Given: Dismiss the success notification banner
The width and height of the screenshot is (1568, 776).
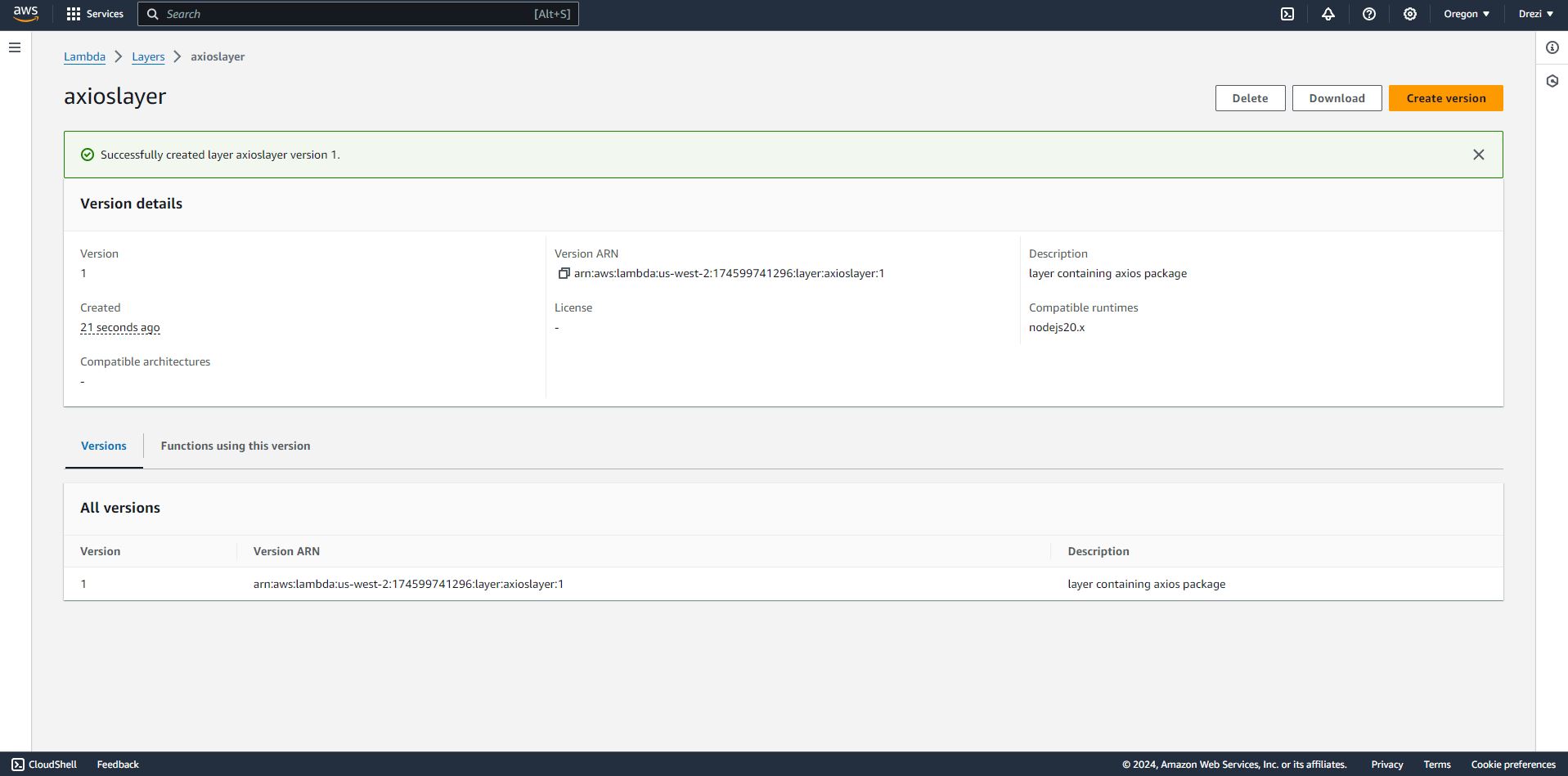Looking at the screenshot, I should (1479, 155).
